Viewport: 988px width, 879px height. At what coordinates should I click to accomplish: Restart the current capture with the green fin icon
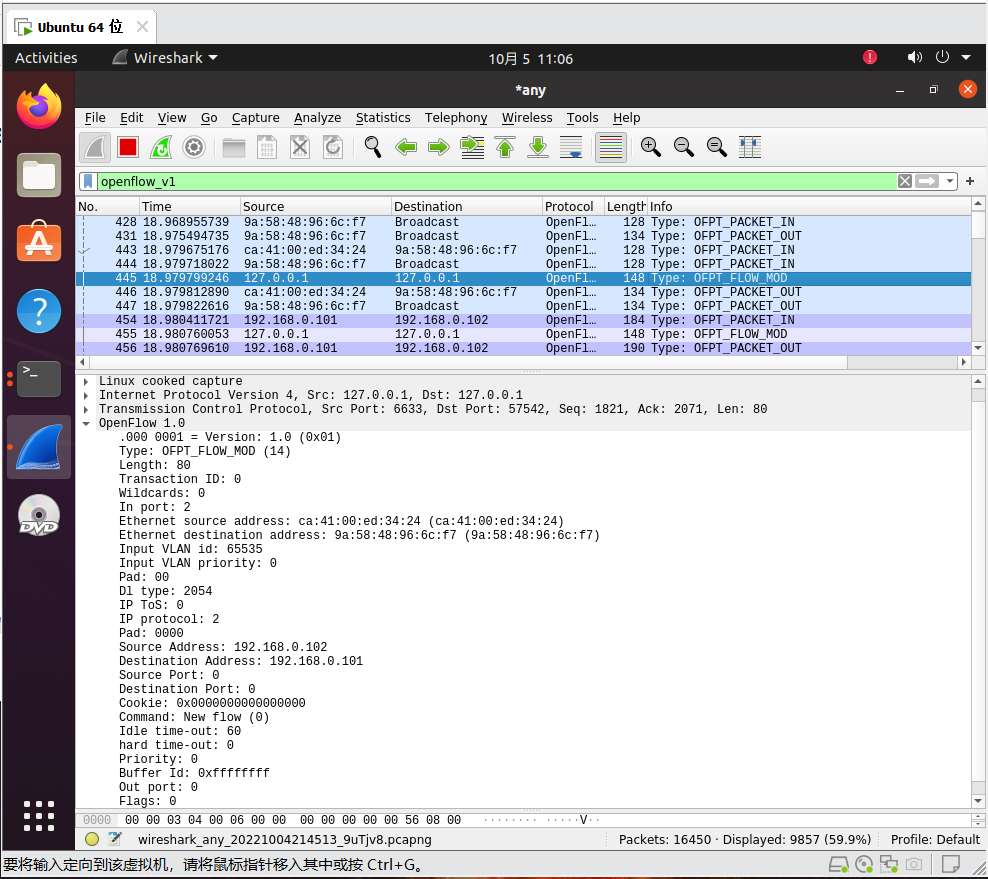coord(161,147)
